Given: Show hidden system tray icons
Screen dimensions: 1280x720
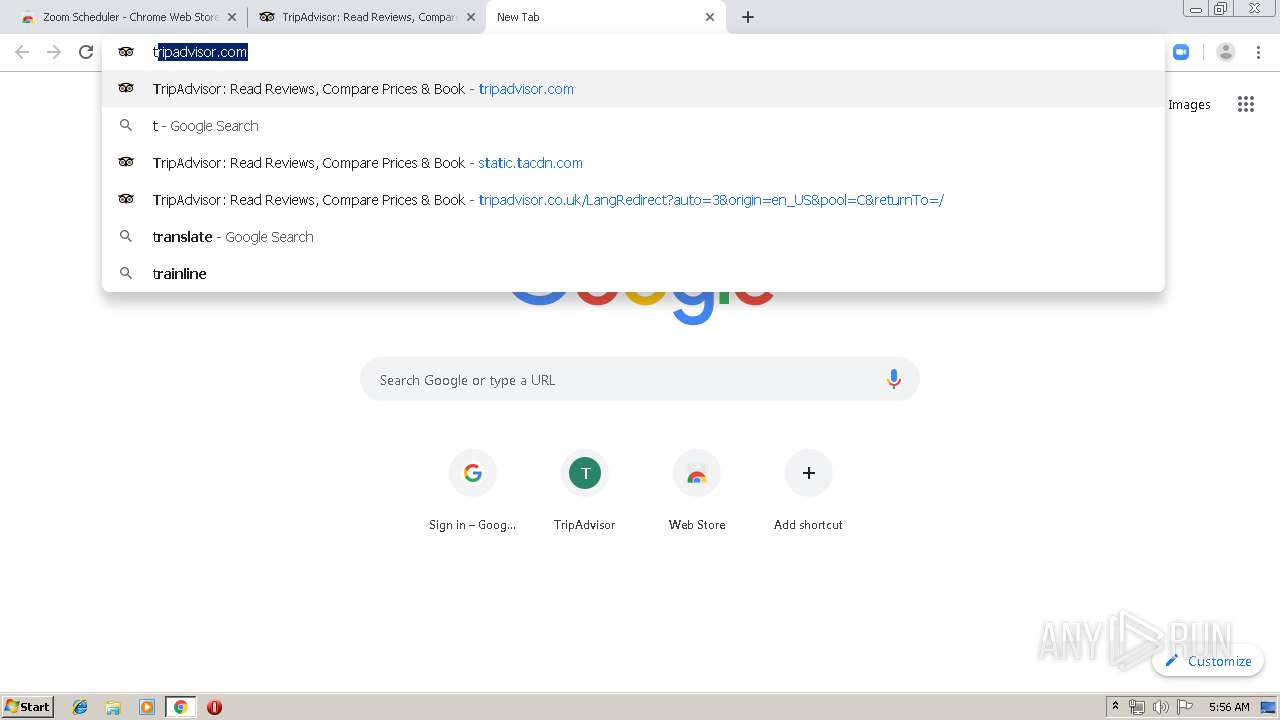Looking at the screenshot, I should click(1115, 707).
